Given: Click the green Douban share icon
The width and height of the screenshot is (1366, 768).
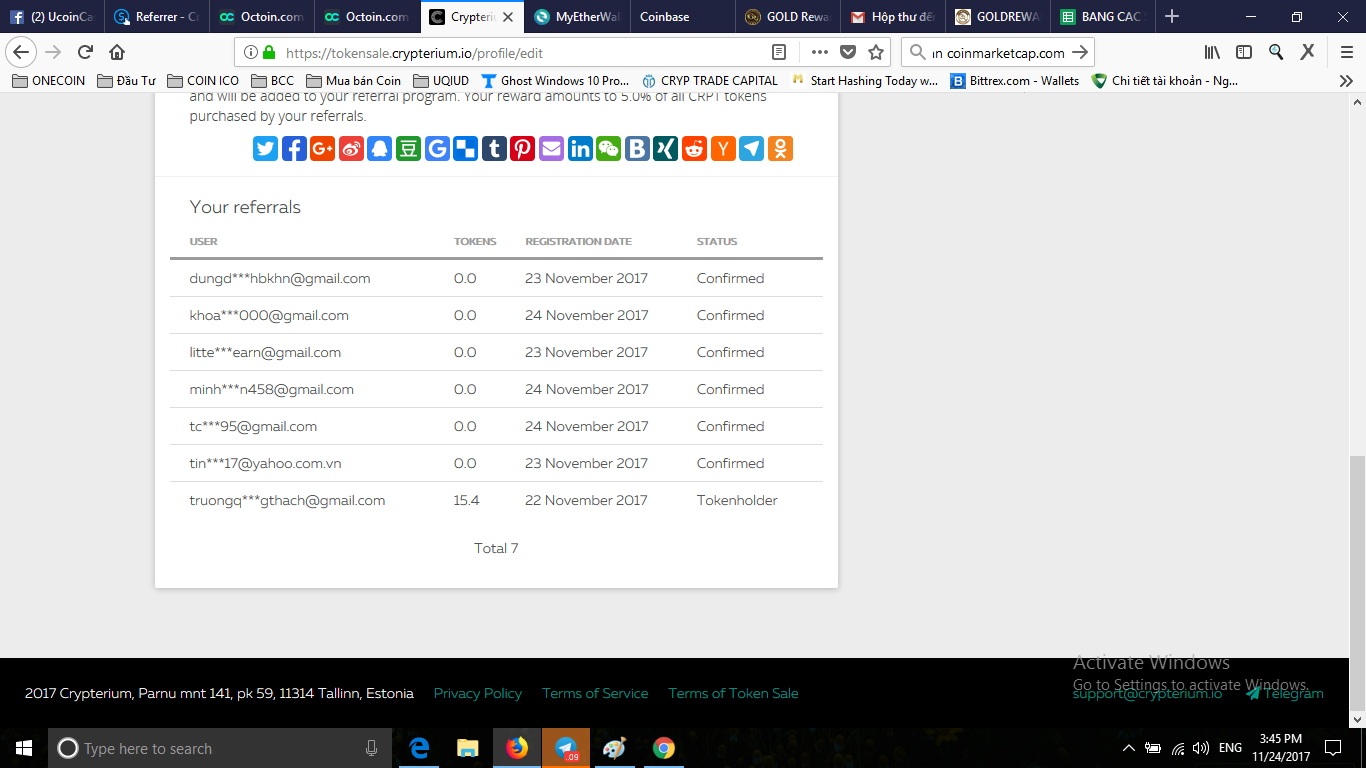Looking at the screenshot, I should coord(408,149).
